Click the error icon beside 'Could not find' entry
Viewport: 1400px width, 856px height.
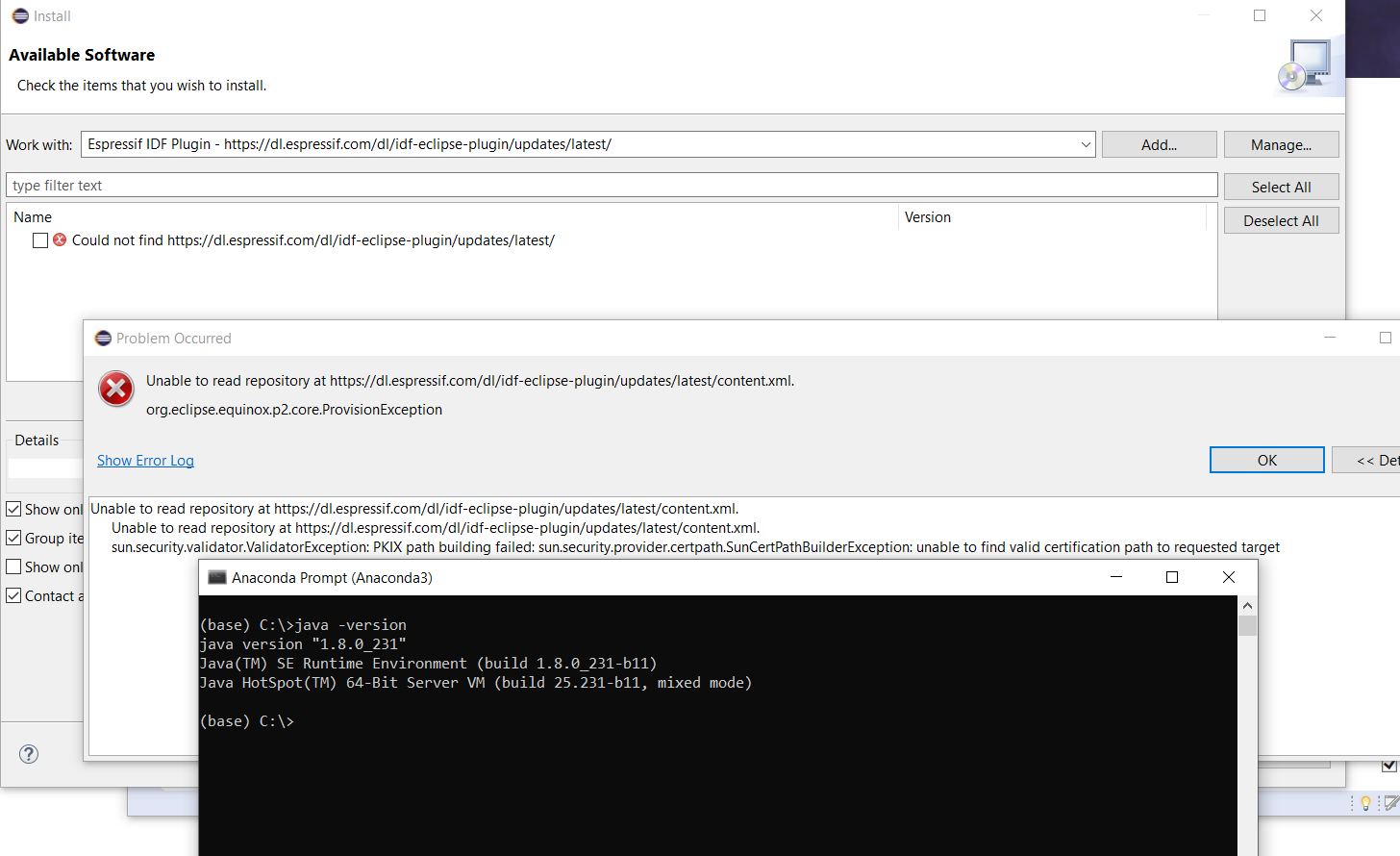[58, 239]
